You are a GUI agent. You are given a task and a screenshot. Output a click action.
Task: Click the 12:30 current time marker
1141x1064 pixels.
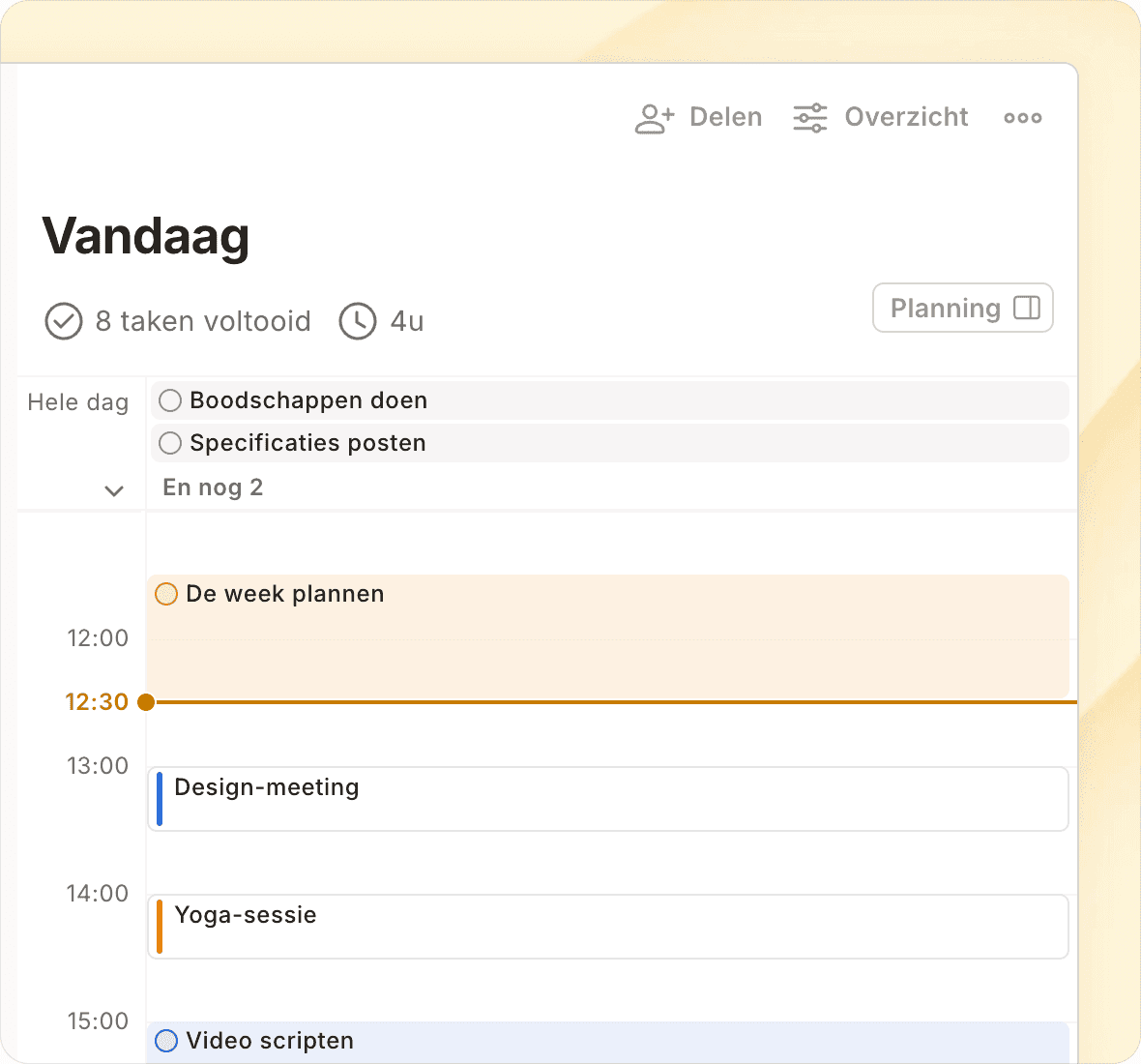[x=146, y=702]
